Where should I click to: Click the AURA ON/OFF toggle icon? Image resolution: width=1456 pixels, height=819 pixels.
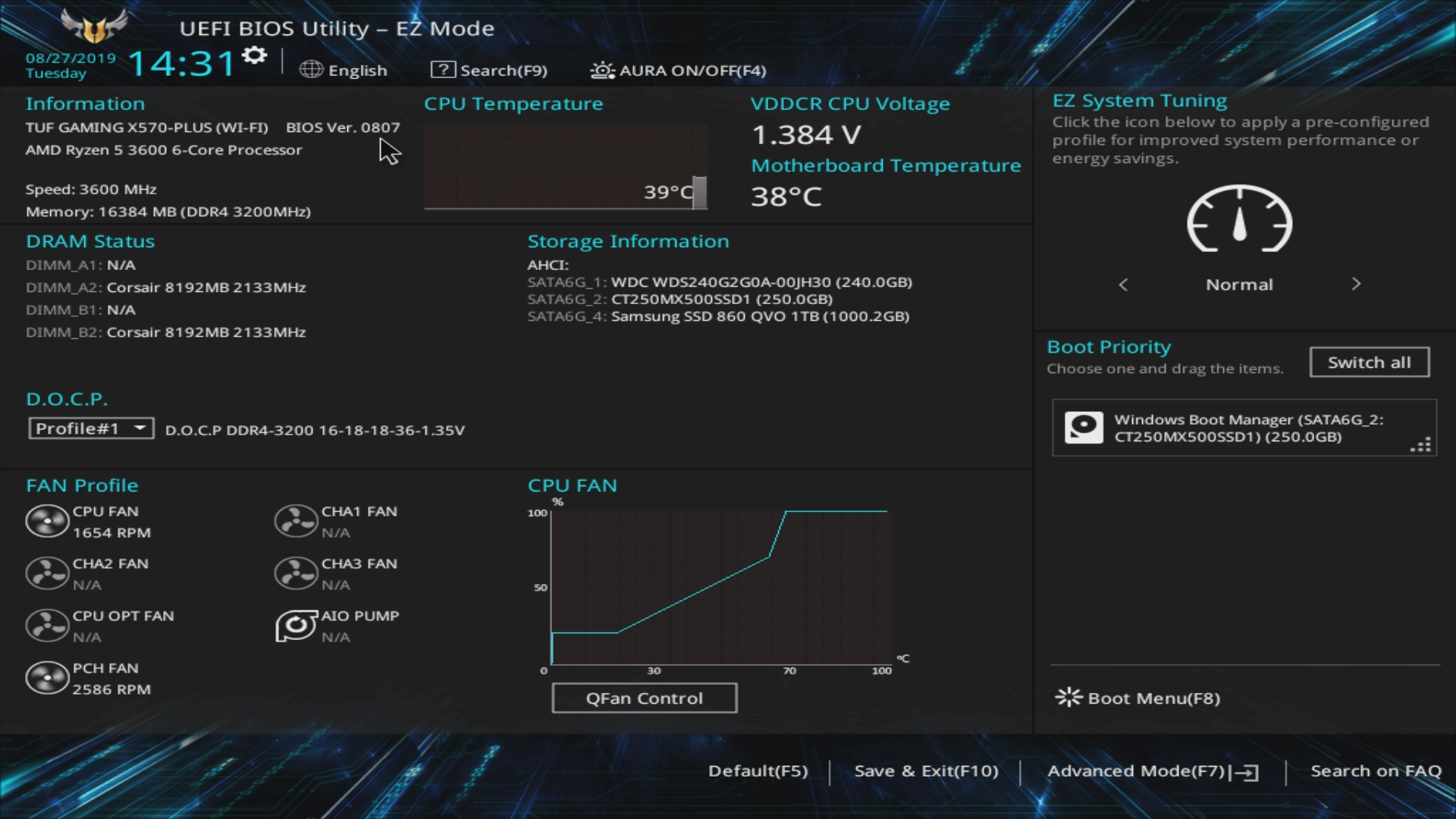[x=603, y=70]
